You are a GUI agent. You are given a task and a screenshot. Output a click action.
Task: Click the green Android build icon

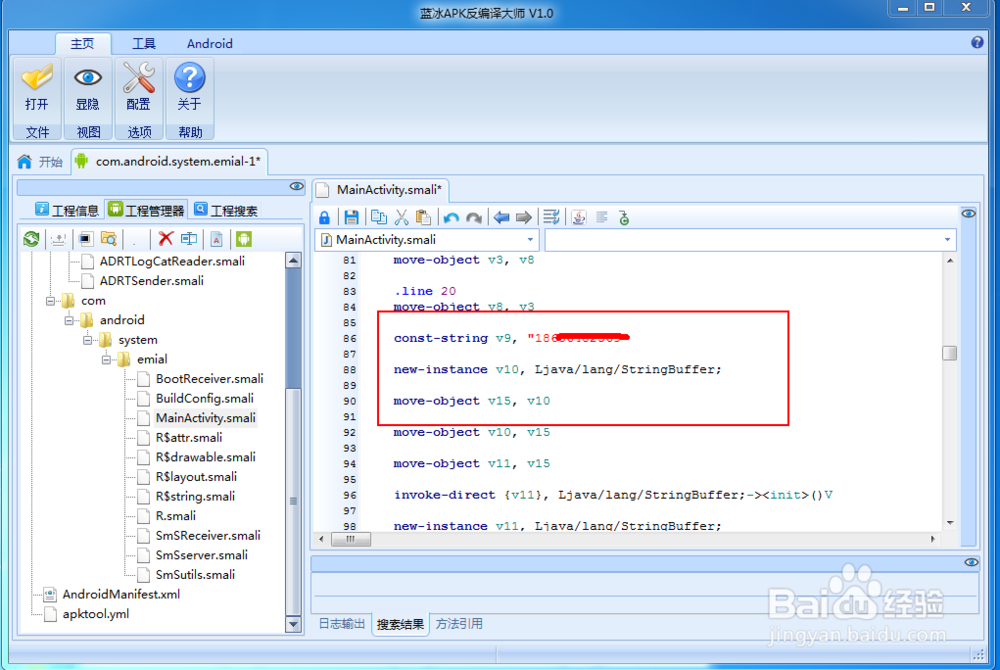pos(244,239)
